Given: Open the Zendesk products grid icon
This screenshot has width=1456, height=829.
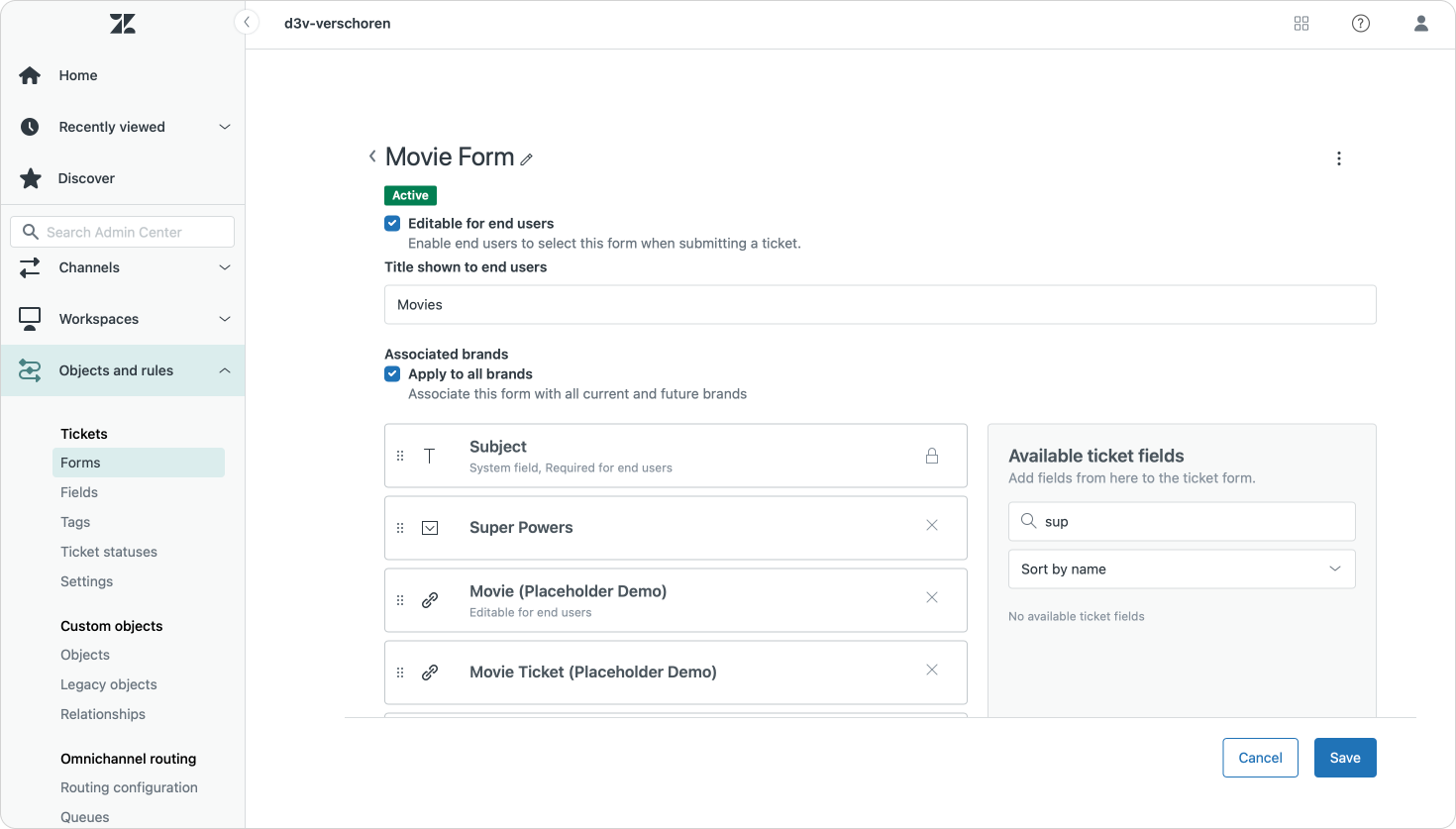Looking at the screenshot, I should (1301, 24).
